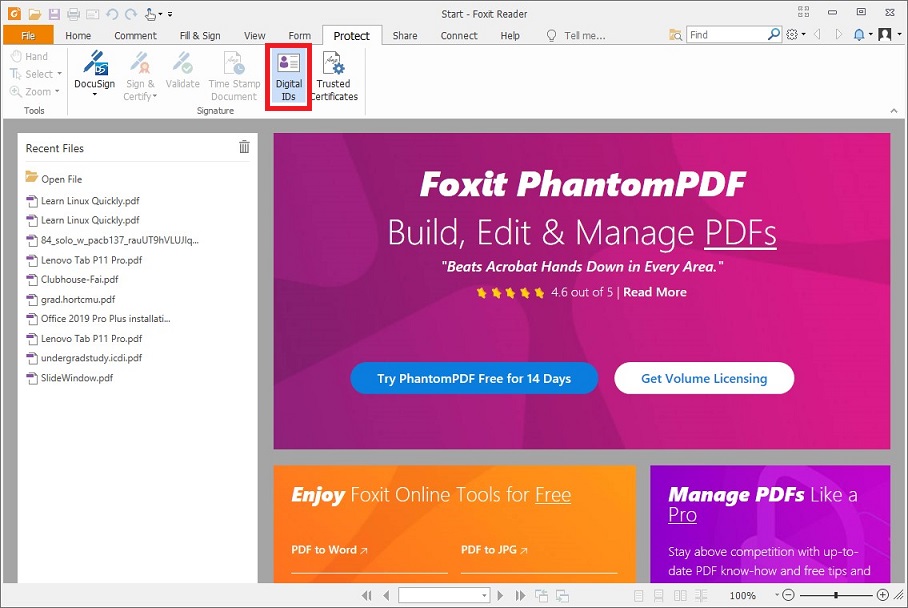
Task: Switch to the Comment tab
Action: pos(136,35)
